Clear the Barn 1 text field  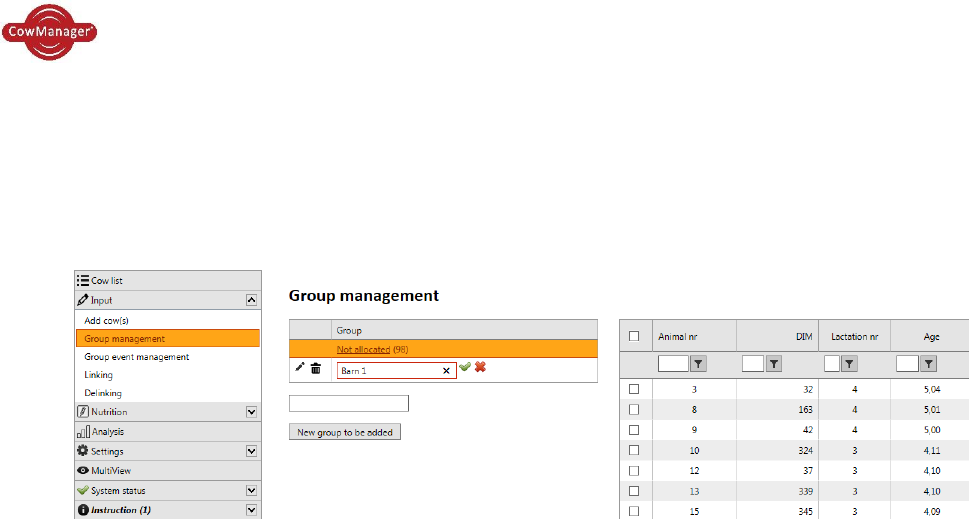(446, 370)
